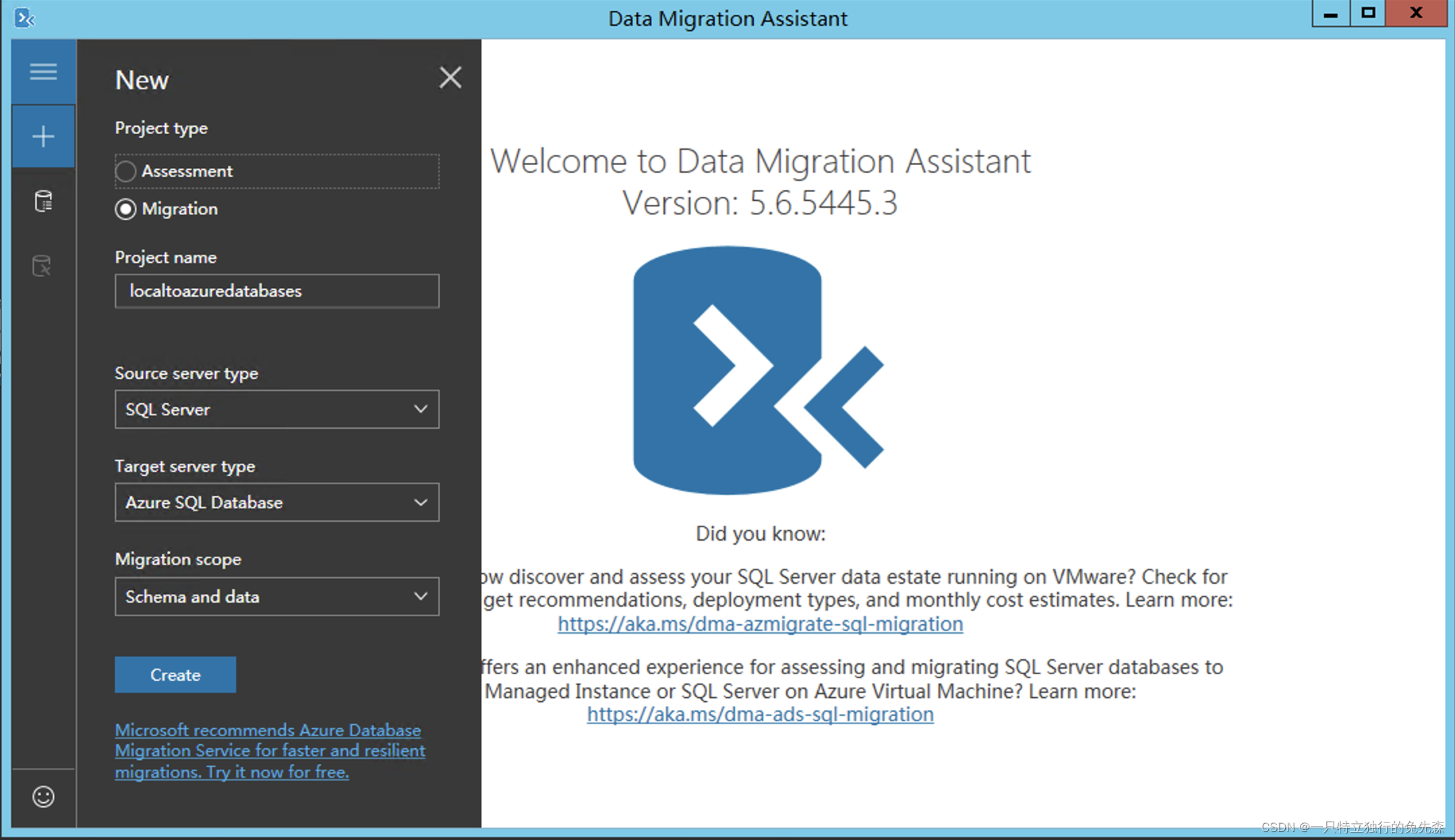1455x840 pixels.
Task: Click the Create button
Action: tap(175, 675)
